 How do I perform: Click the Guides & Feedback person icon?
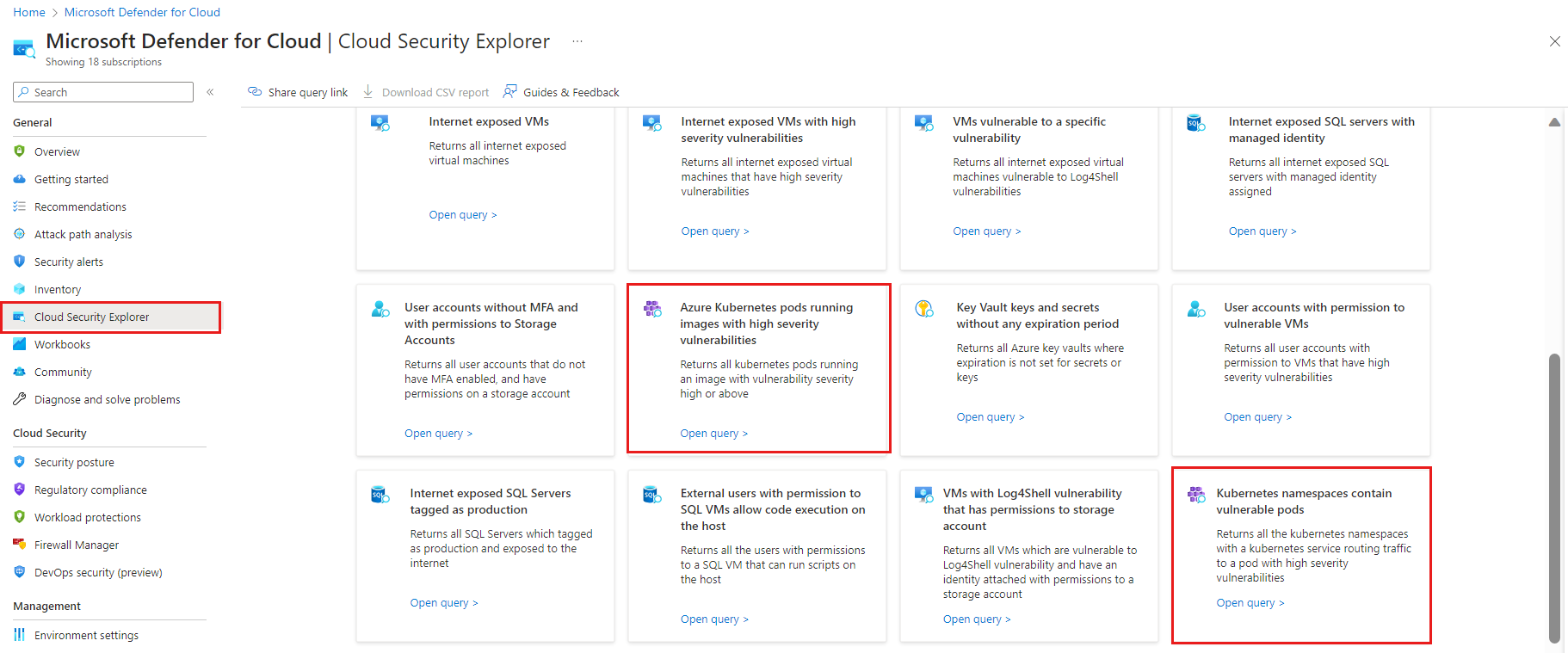pyautogui.click(x=510, y=91)
